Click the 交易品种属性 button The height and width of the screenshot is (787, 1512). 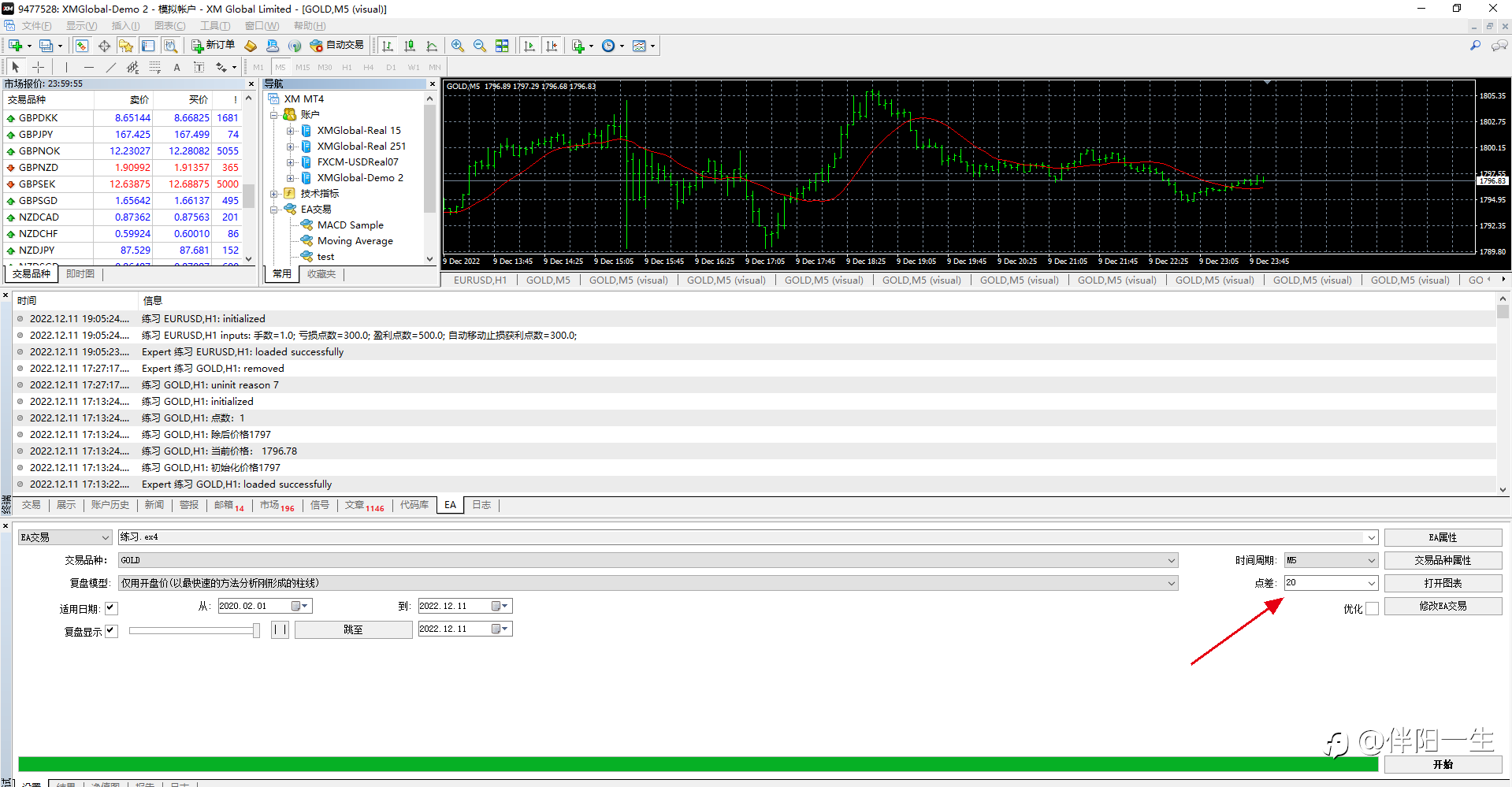tap(1443, 560)
